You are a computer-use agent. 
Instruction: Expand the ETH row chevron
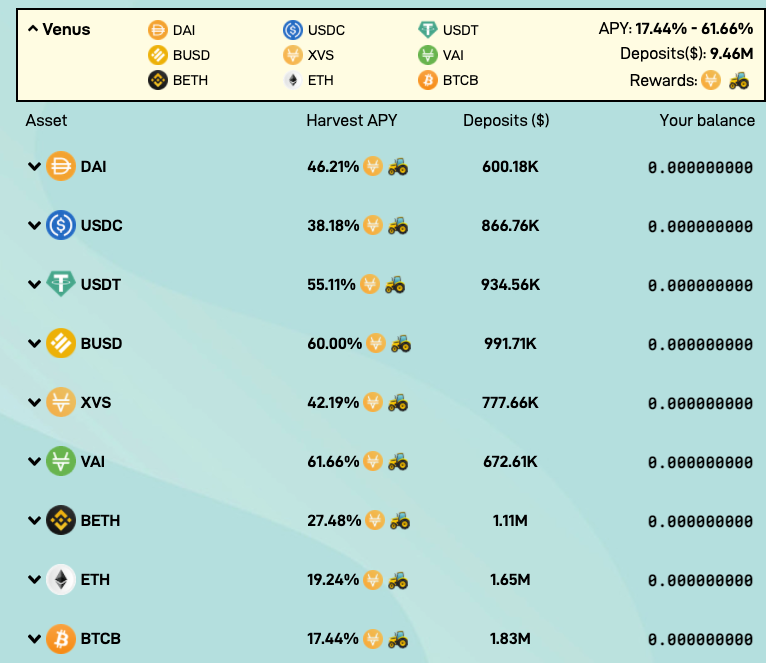[x=34, y=580]
